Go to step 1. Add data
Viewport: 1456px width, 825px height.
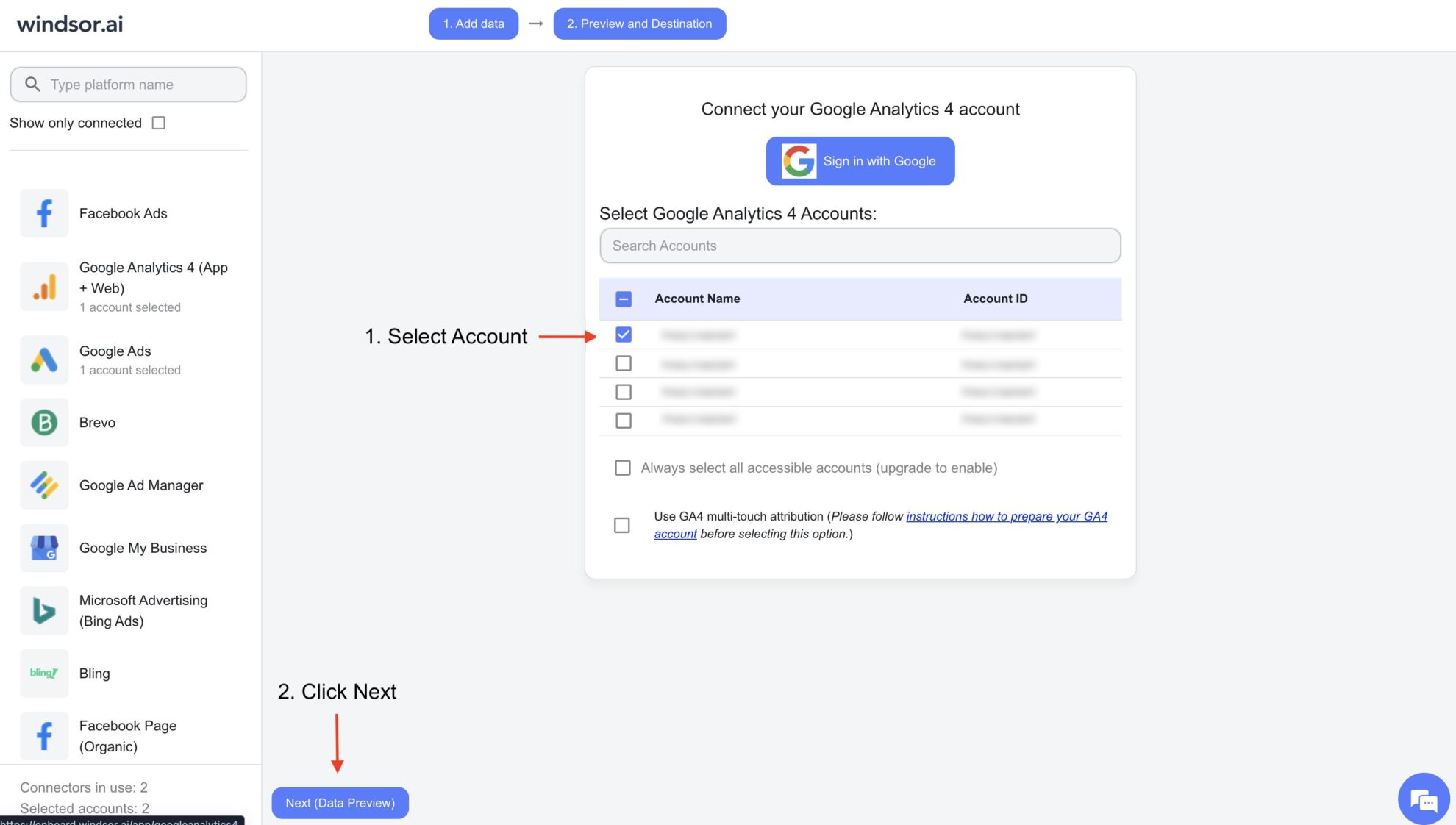tap(474, 24)
